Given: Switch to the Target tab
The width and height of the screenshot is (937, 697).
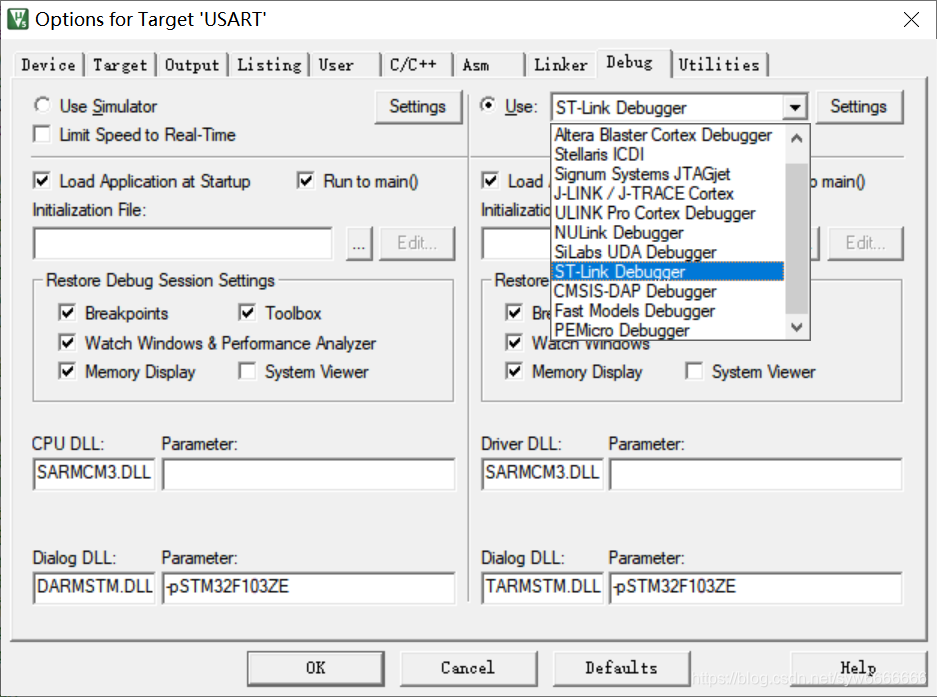Looking at the screenshot, I should pos(120,65).
